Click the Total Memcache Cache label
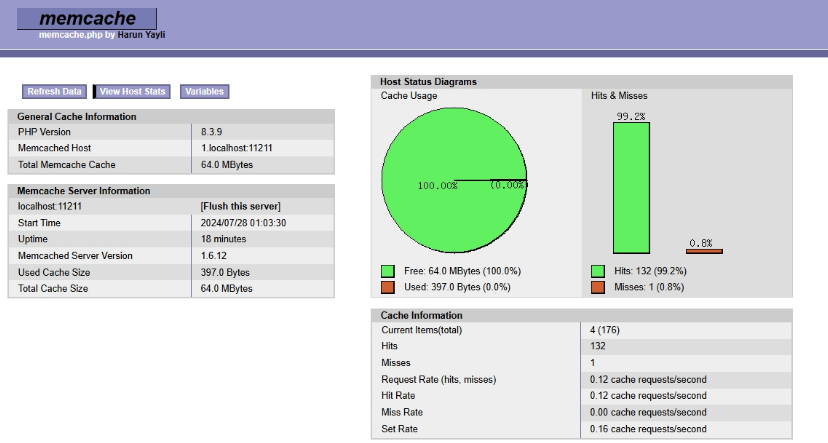Image resolution: width=828 pixels, height=443 pixels. (x=67, y=165)
